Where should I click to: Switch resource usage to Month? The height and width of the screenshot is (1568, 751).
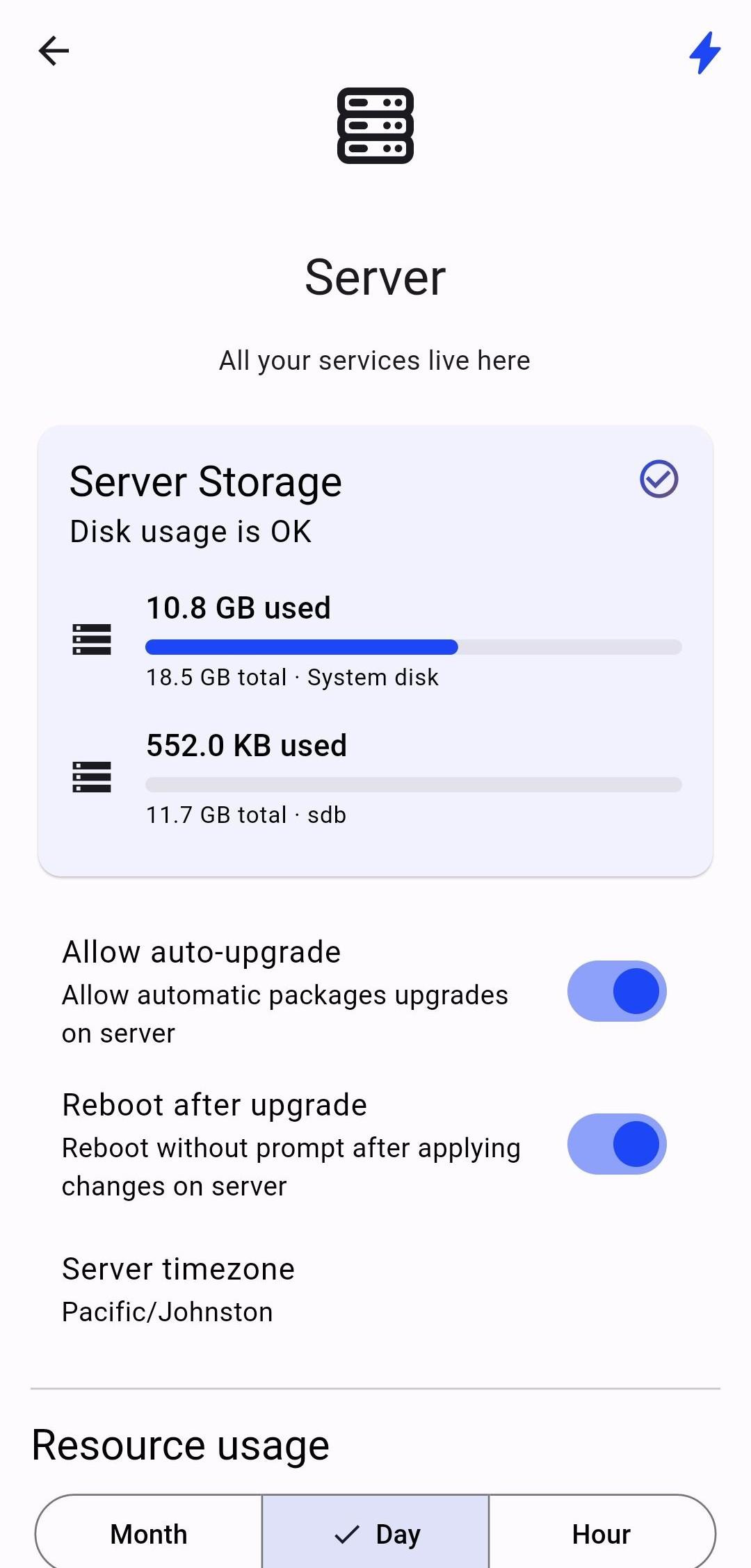click(x=149, y=1534)
